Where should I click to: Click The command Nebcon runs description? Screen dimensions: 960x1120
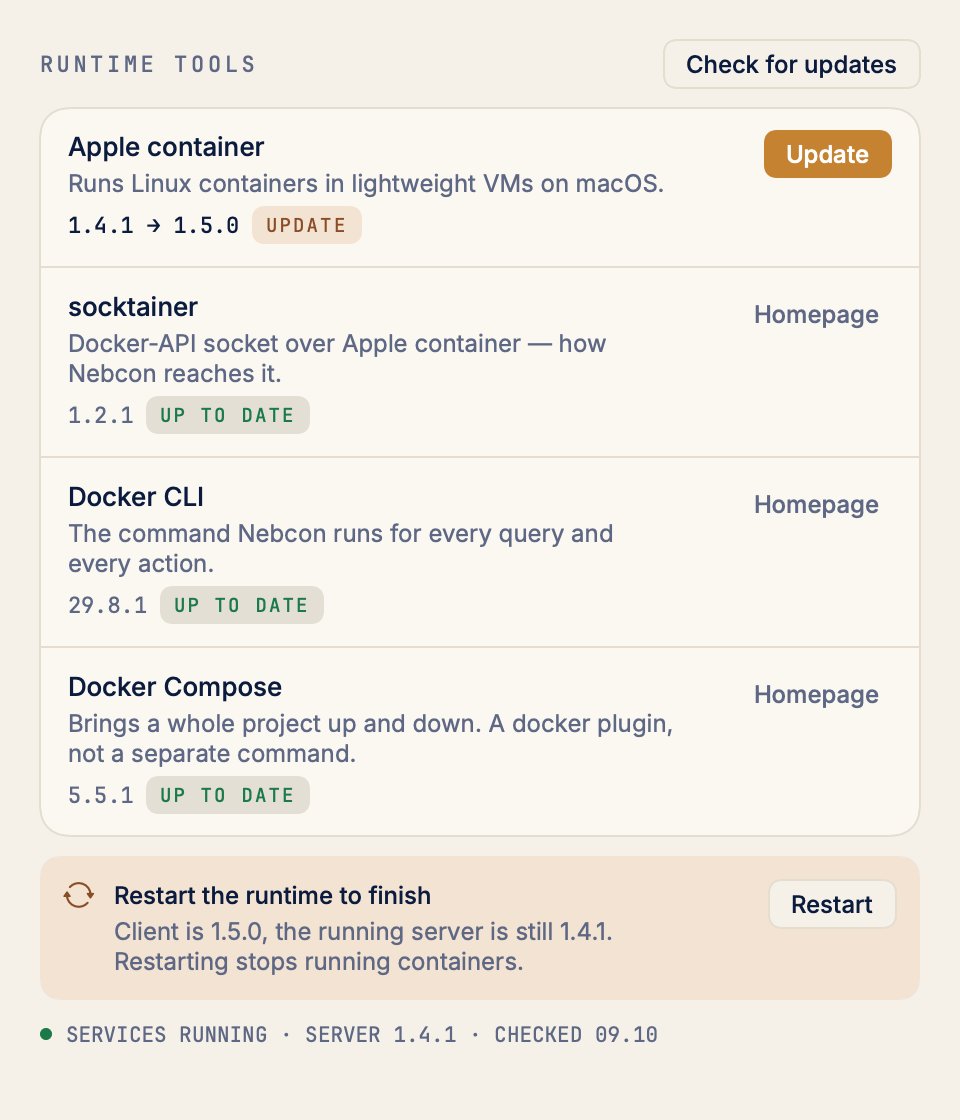coord(341,549)
